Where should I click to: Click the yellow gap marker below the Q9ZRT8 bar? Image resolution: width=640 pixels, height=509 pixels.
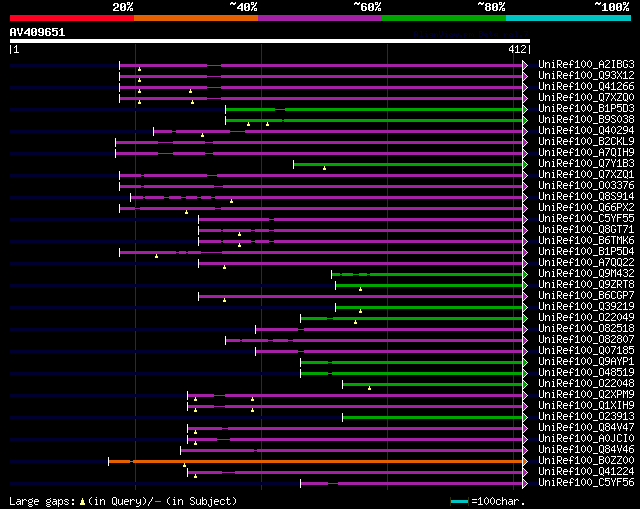(x=360, y=289)
